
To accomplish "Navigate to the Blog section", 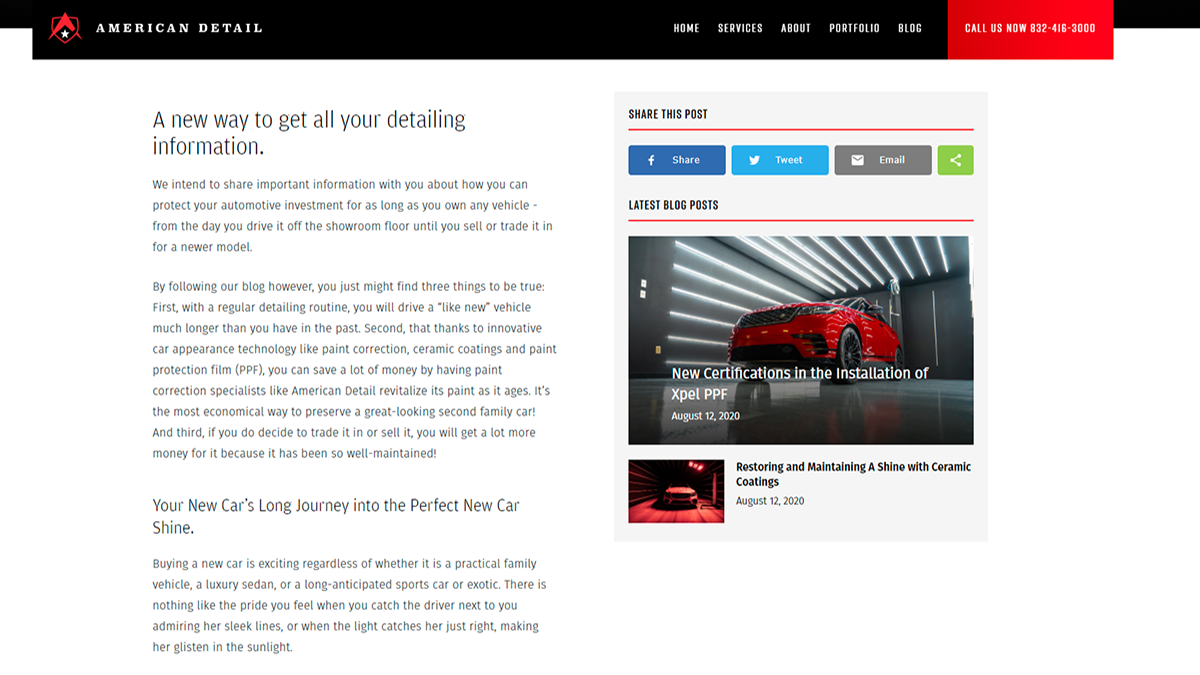I will [x=910, y=28].
